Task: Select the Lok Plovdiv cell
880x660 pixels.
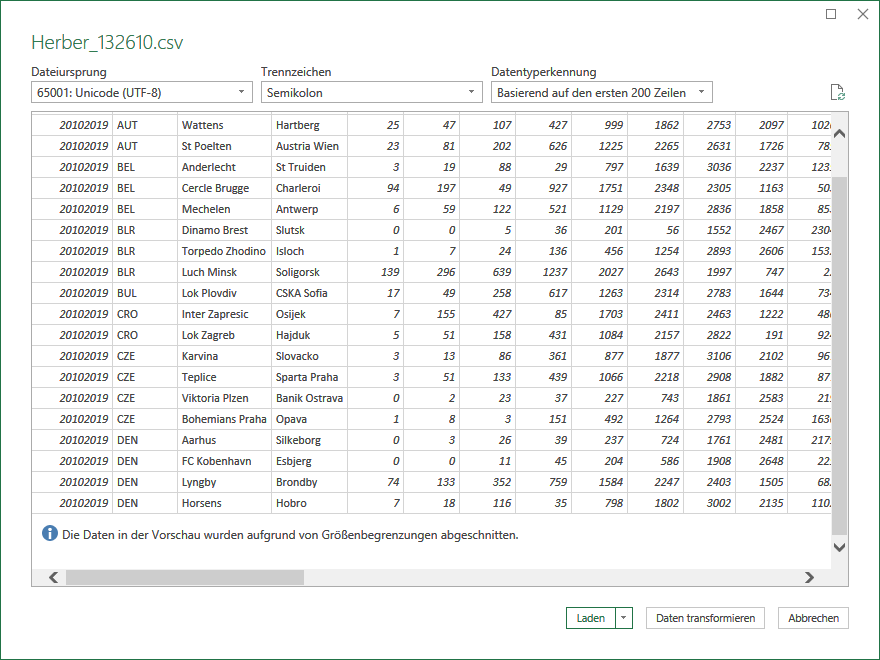Action: click(x=224, y=293)
